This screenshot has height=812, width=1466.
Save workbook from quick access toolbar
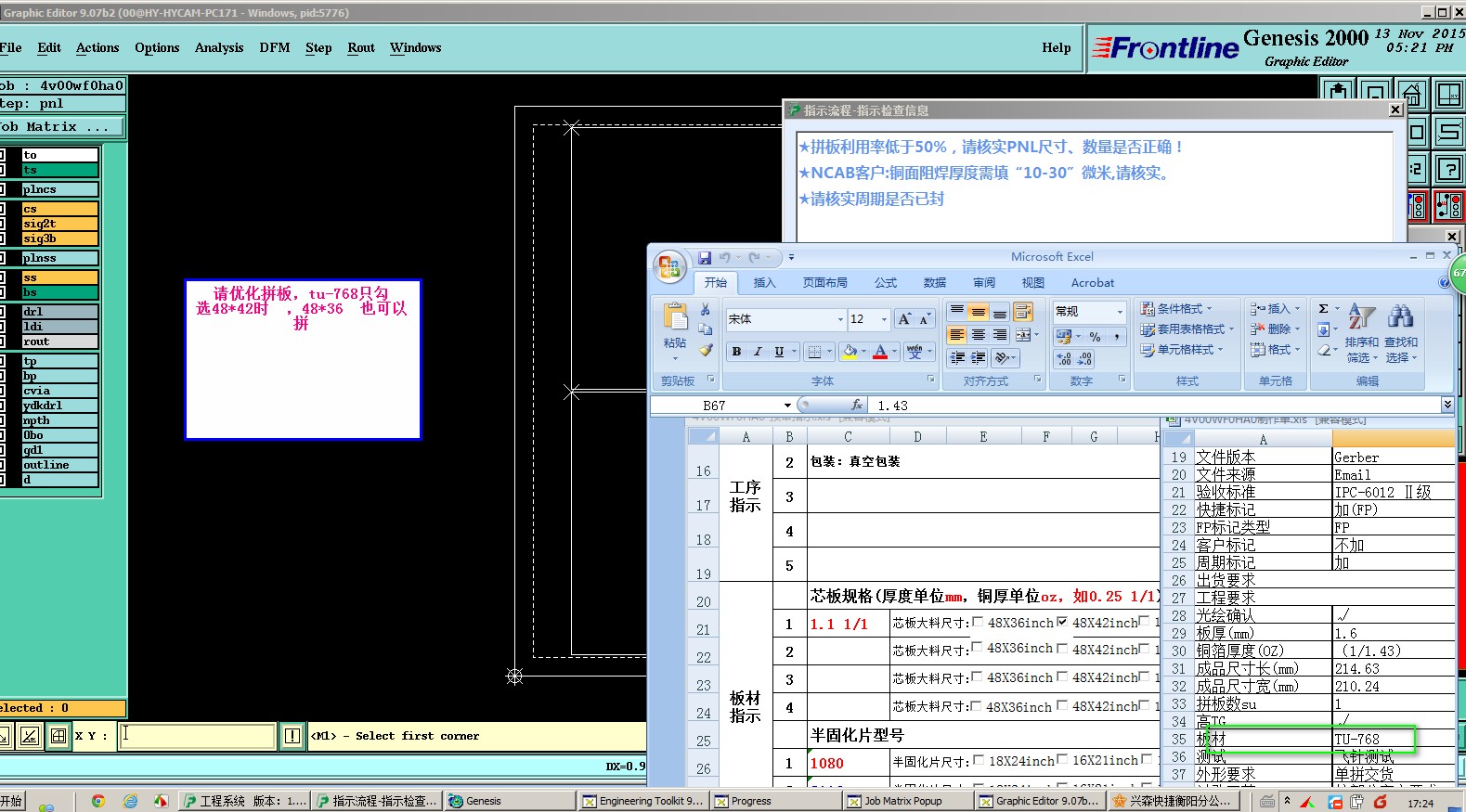click(x=705, y=257)
